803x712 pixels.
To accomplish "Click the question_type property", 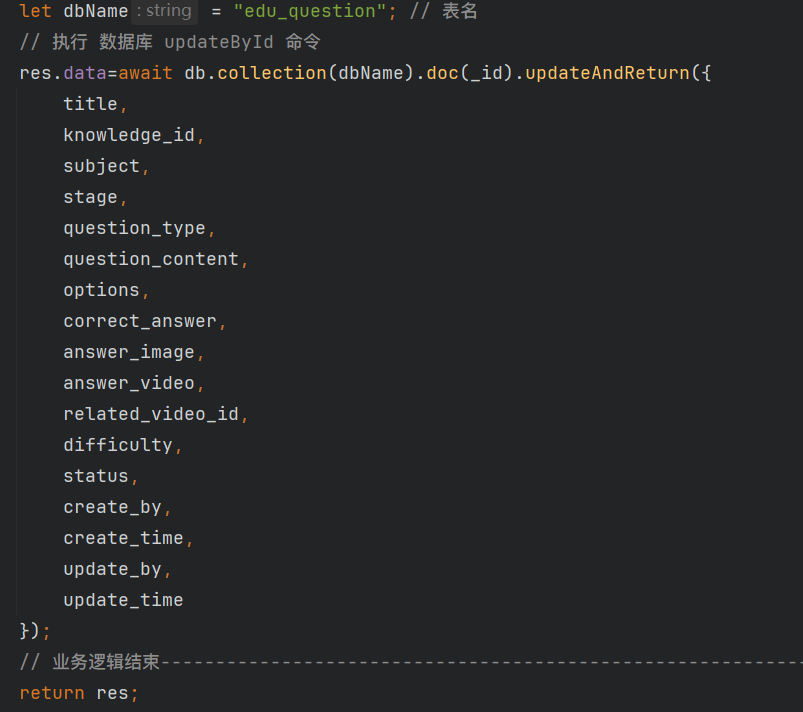I will [134, 228].
